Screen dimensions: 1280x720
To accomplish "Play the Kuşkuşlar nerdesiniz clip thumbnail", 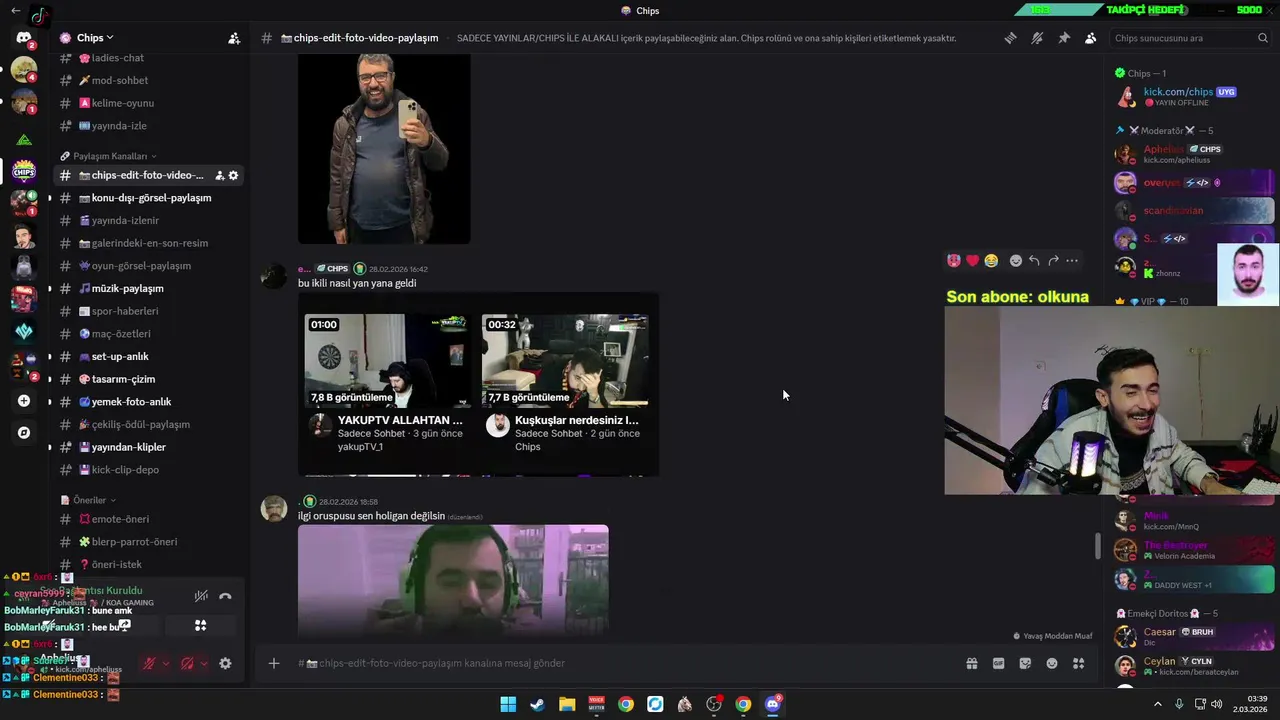I will (566, 360).
